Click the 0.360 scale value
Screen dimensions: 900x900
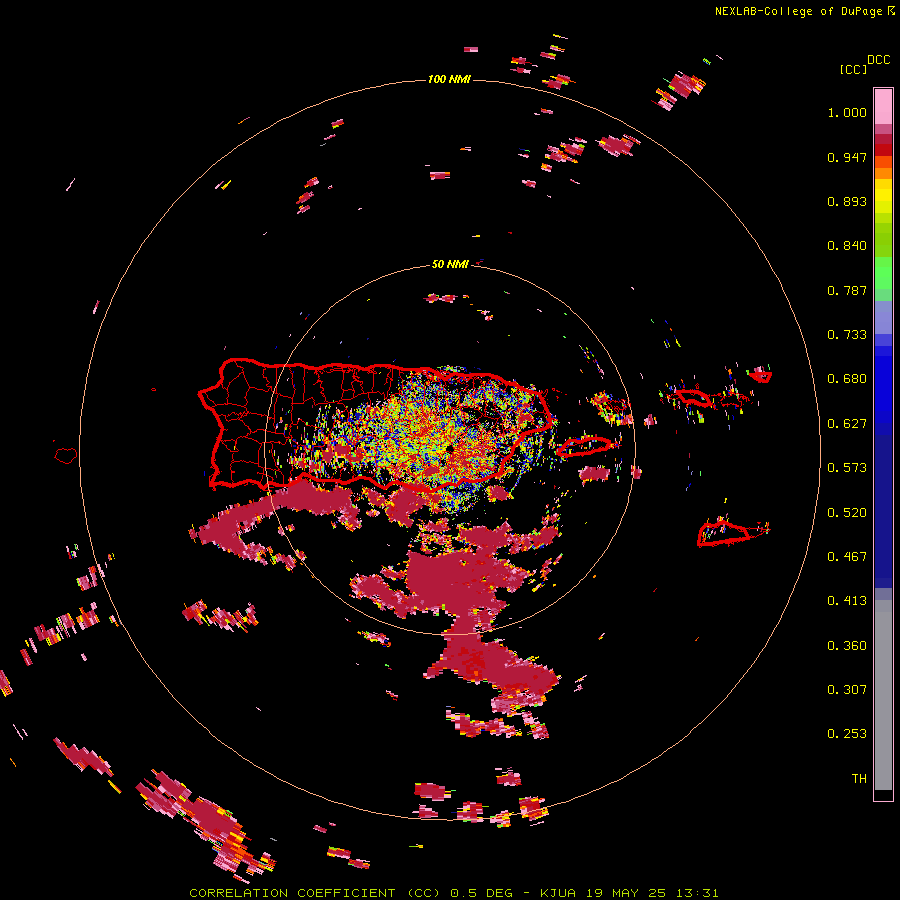[847, 646]
